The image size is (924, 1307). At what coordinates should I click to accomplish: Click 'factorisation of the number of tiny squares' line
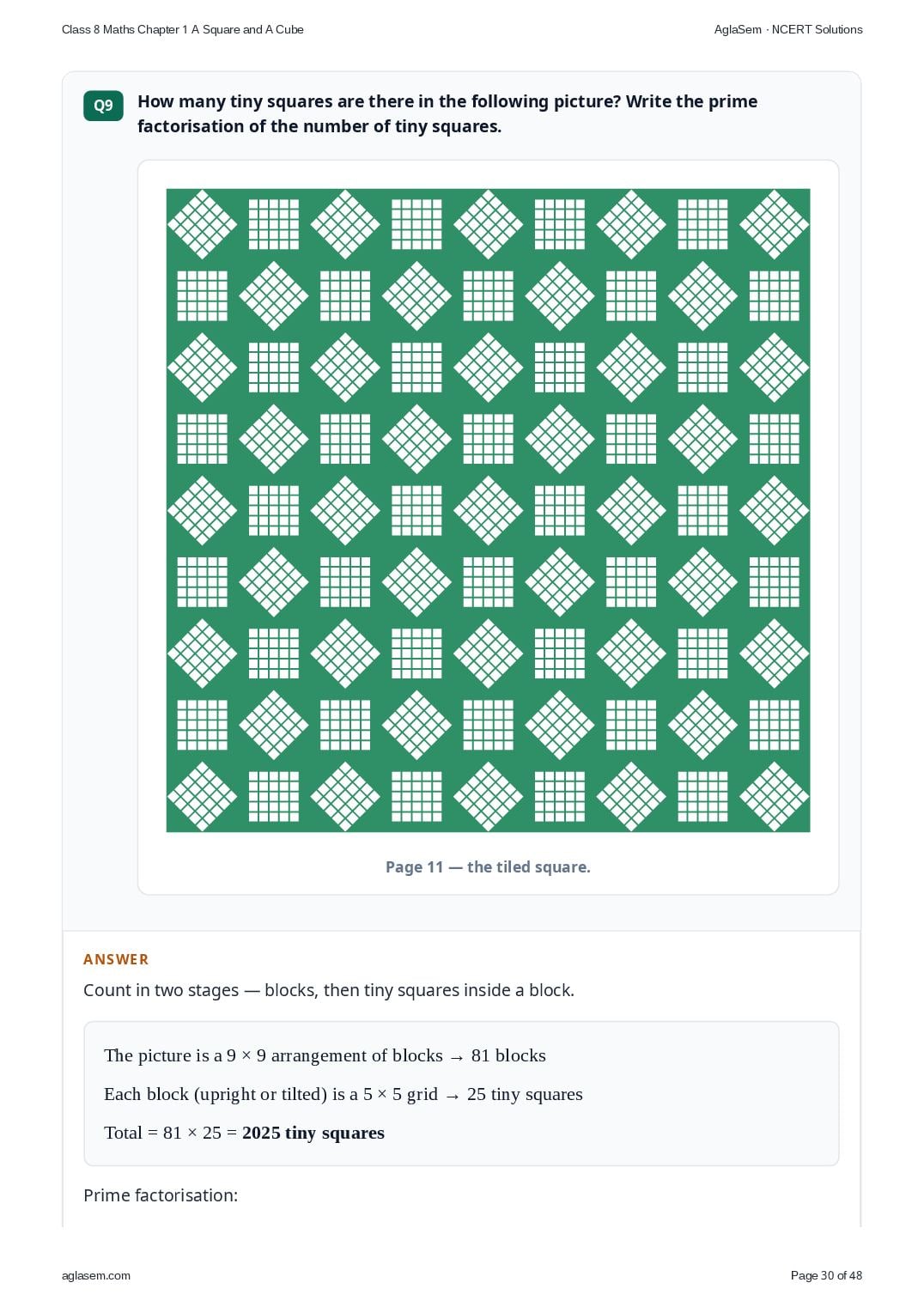pyautogui.click(x=319, y=126)
